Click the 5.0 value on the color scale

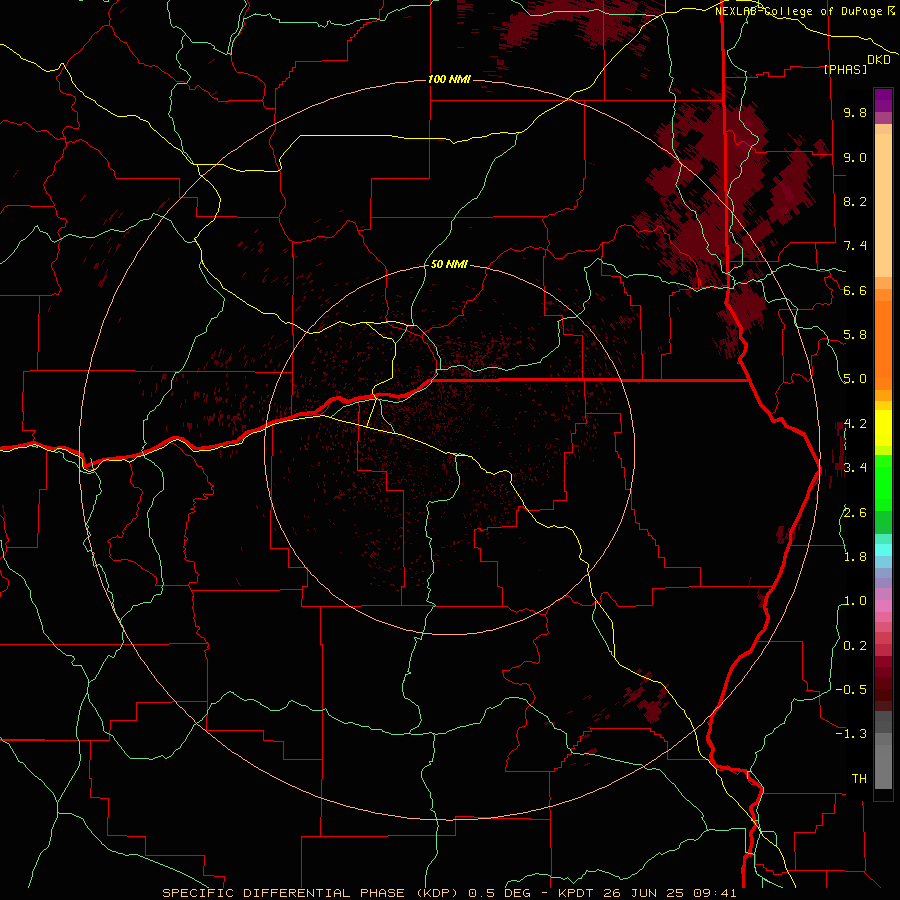855,379
